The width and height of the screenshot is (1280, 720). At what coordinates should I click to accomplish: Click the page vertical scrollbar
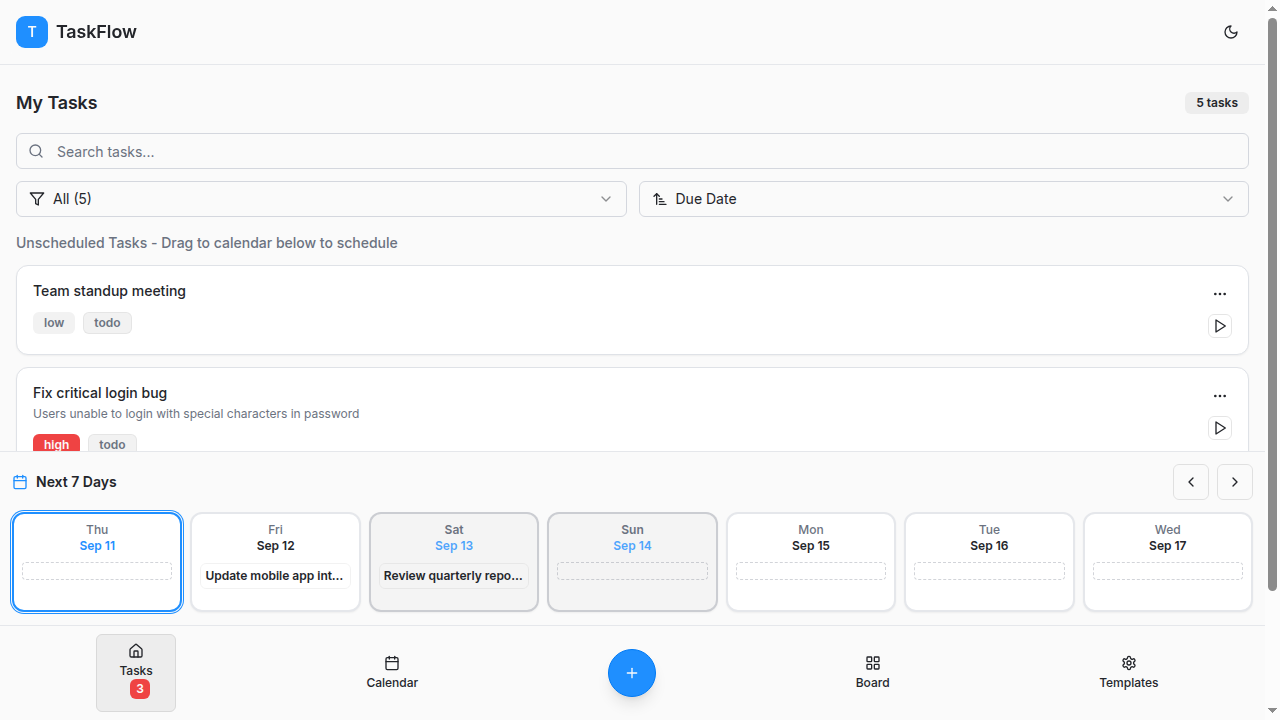(1273, 305)
